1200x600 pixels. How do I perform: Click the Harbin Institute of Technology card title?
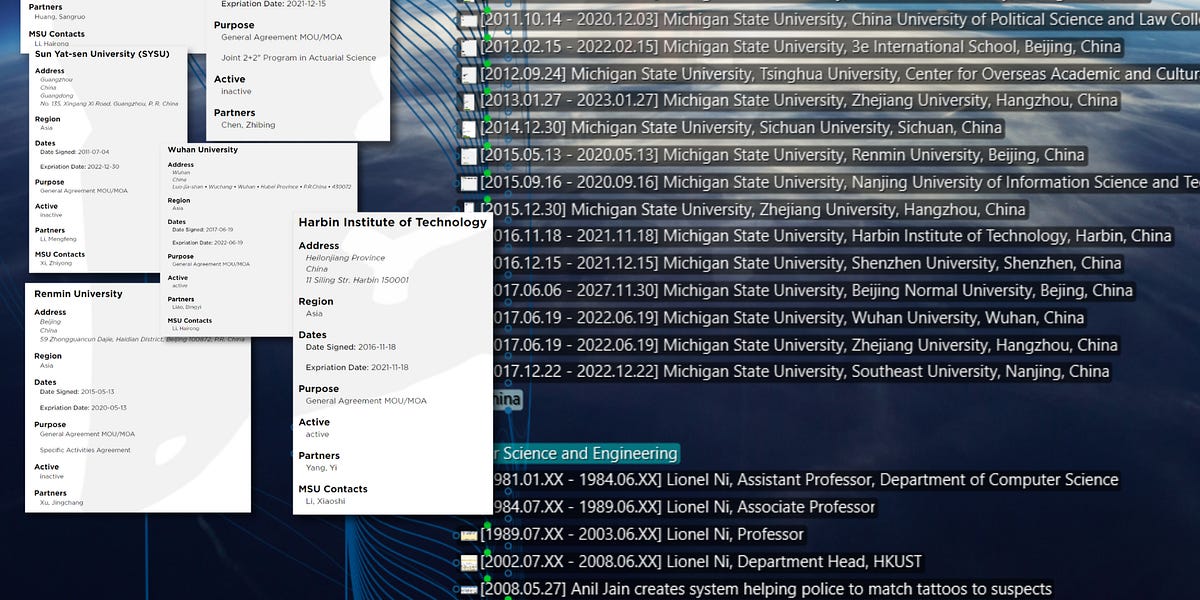click(x=392, y=222)
